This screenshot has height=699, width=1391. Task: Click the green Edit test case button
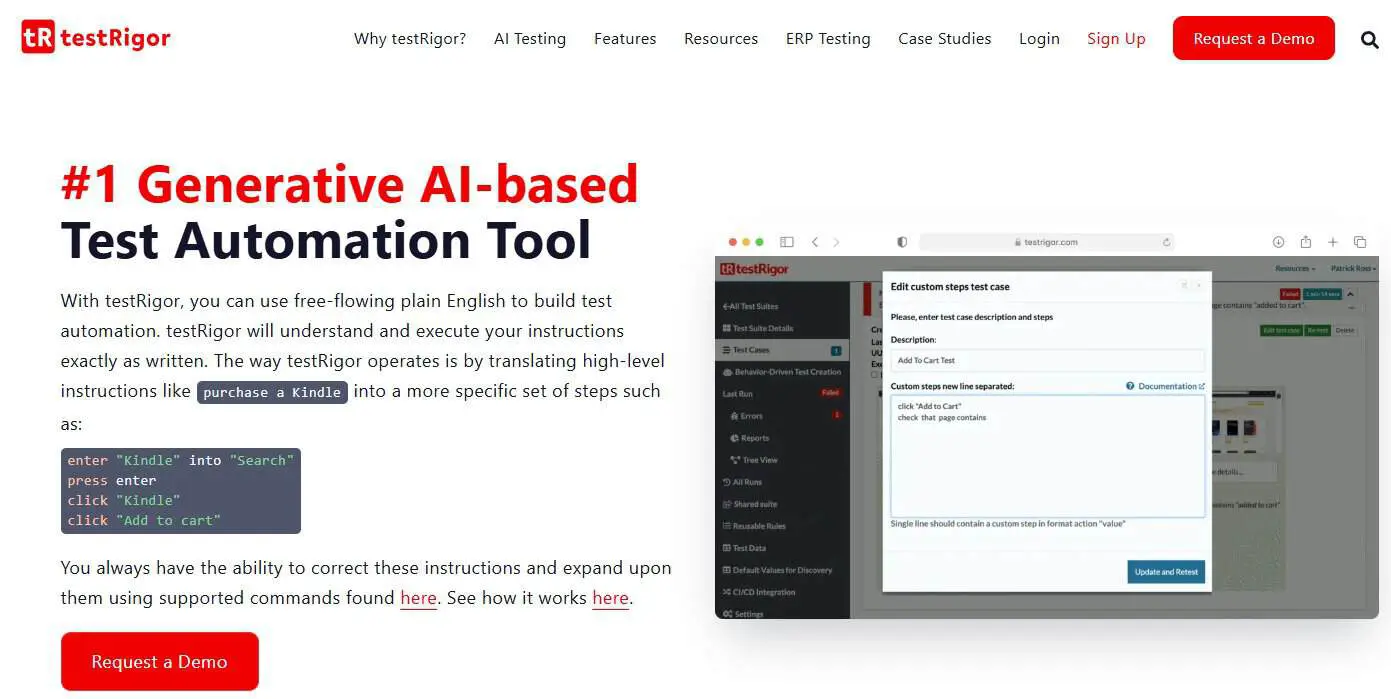coord(1281,330)
